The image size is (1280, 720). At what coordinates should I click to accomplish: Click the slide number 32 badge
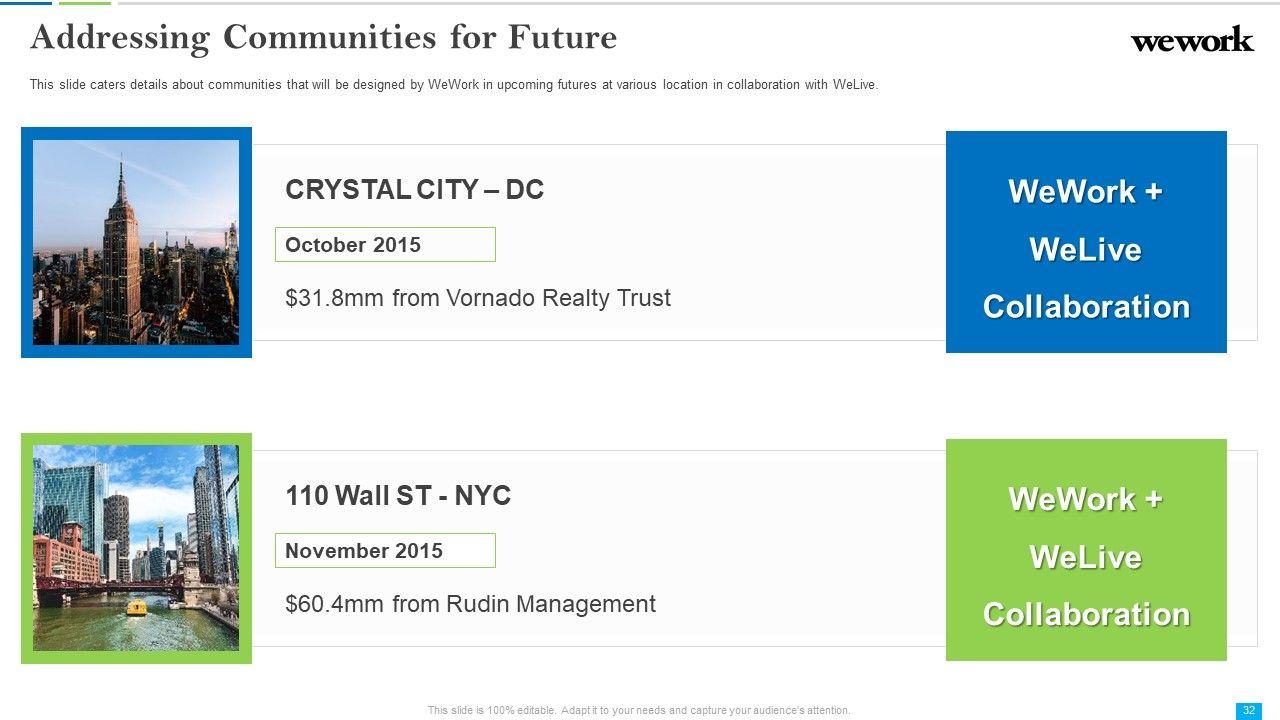click(1248, 710)
